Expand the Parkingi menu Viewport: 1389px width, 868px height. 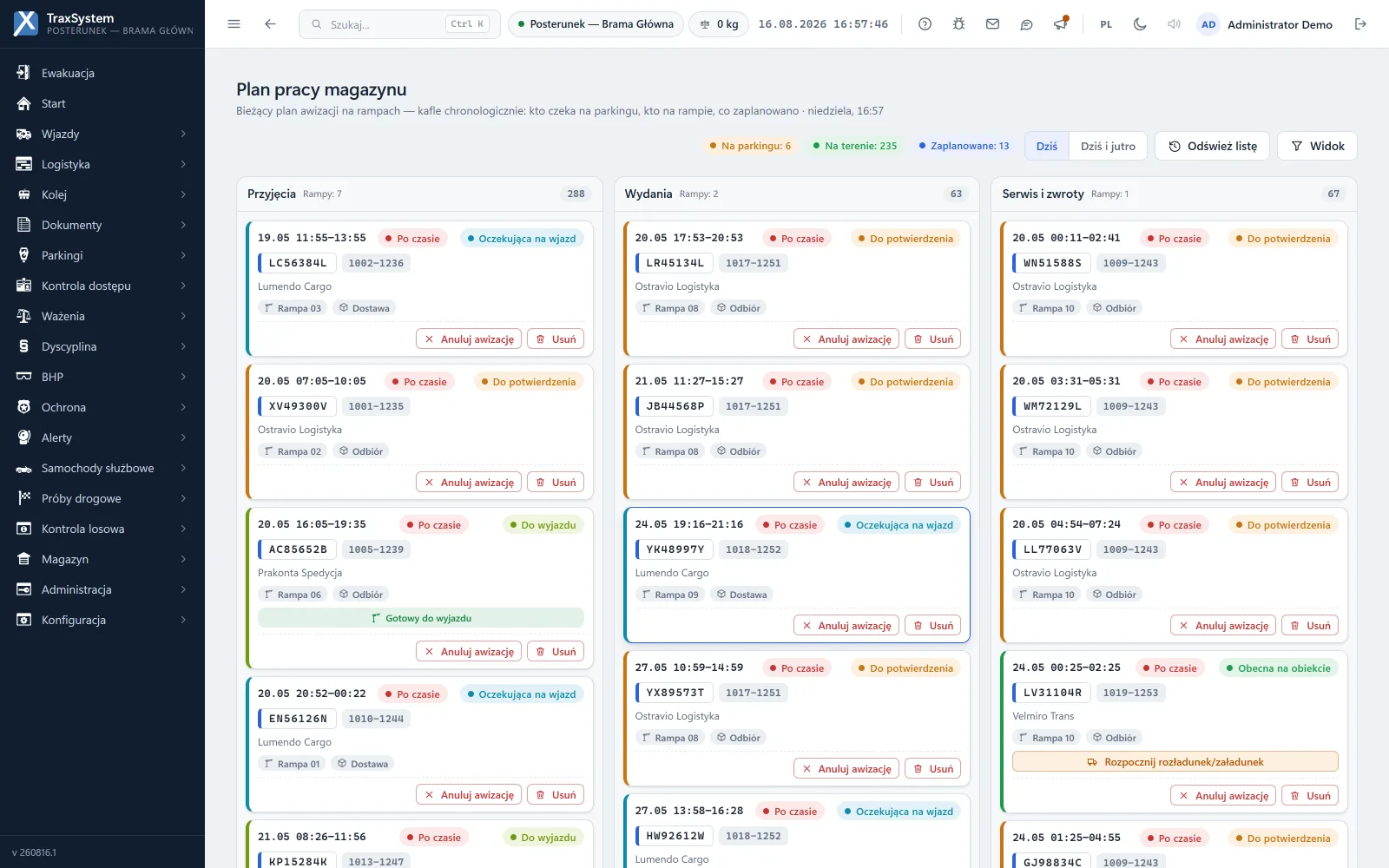click(x=102, y=255)
